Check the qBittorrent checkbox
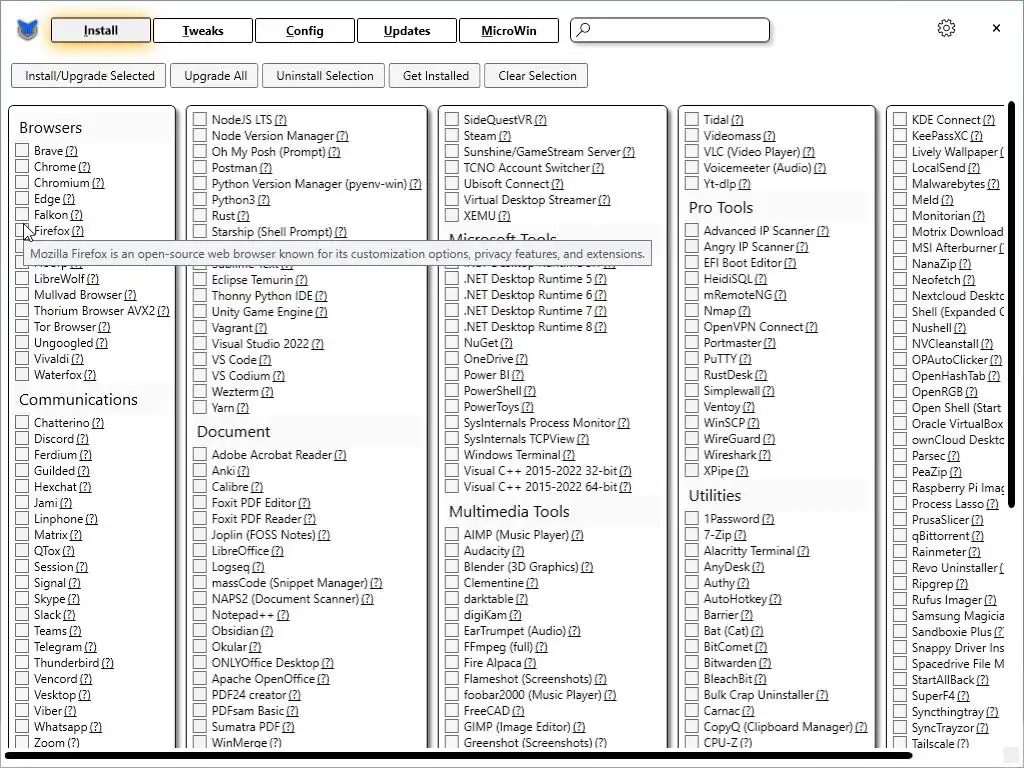 [x=900, y=536]
